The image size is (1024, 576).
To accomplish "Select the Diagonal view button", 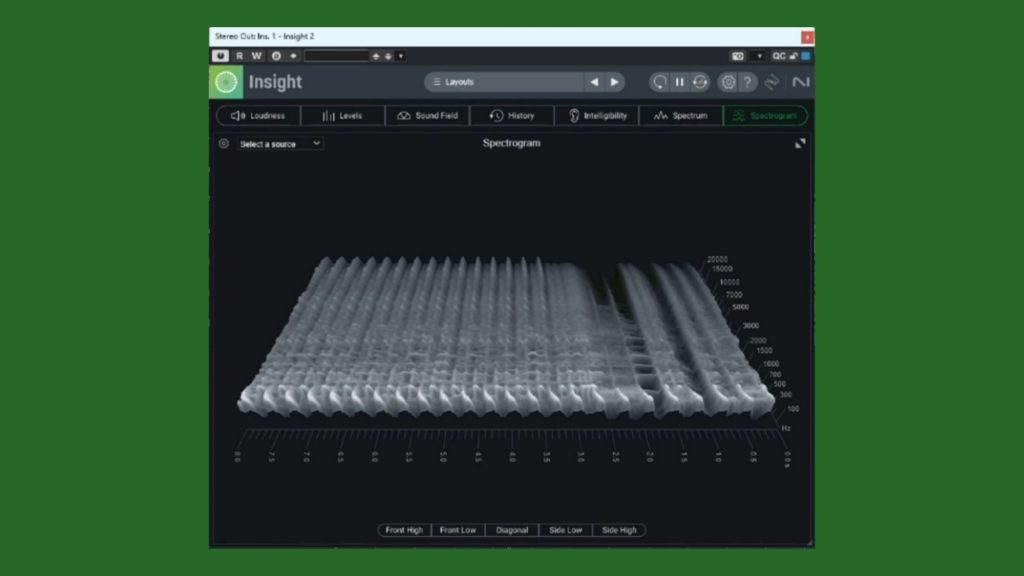I will 512,530.
